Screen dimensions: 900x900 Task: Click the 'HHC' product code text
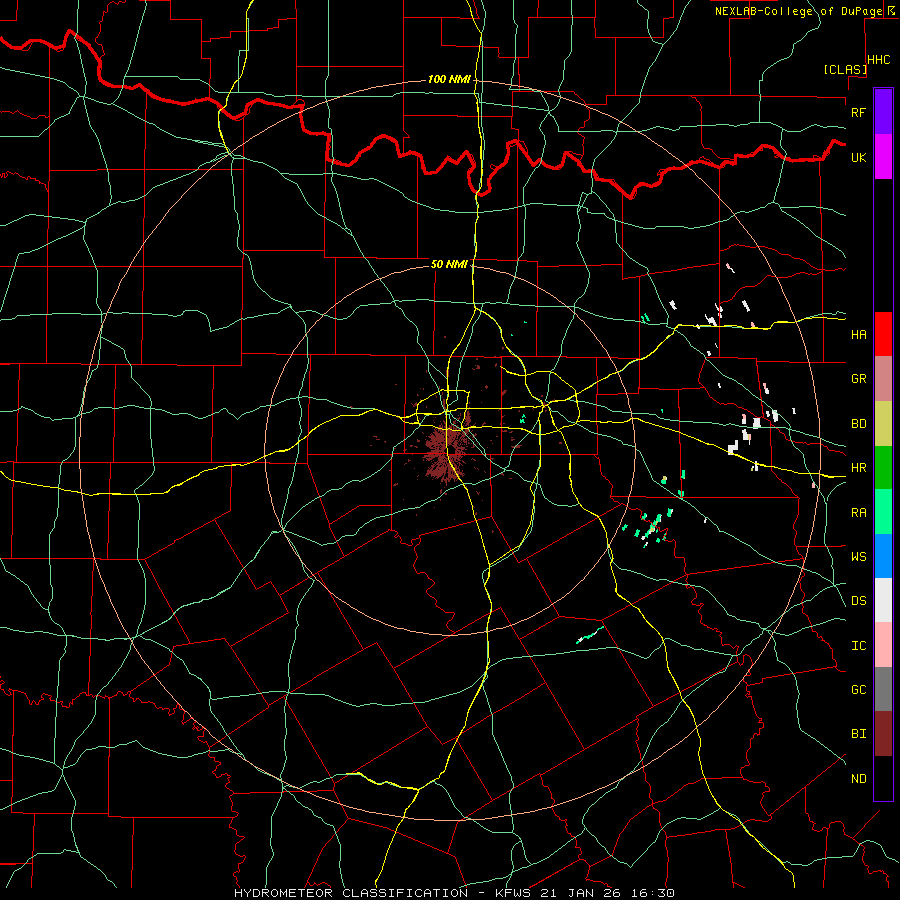pyautogui.click(x=879, y=60)
